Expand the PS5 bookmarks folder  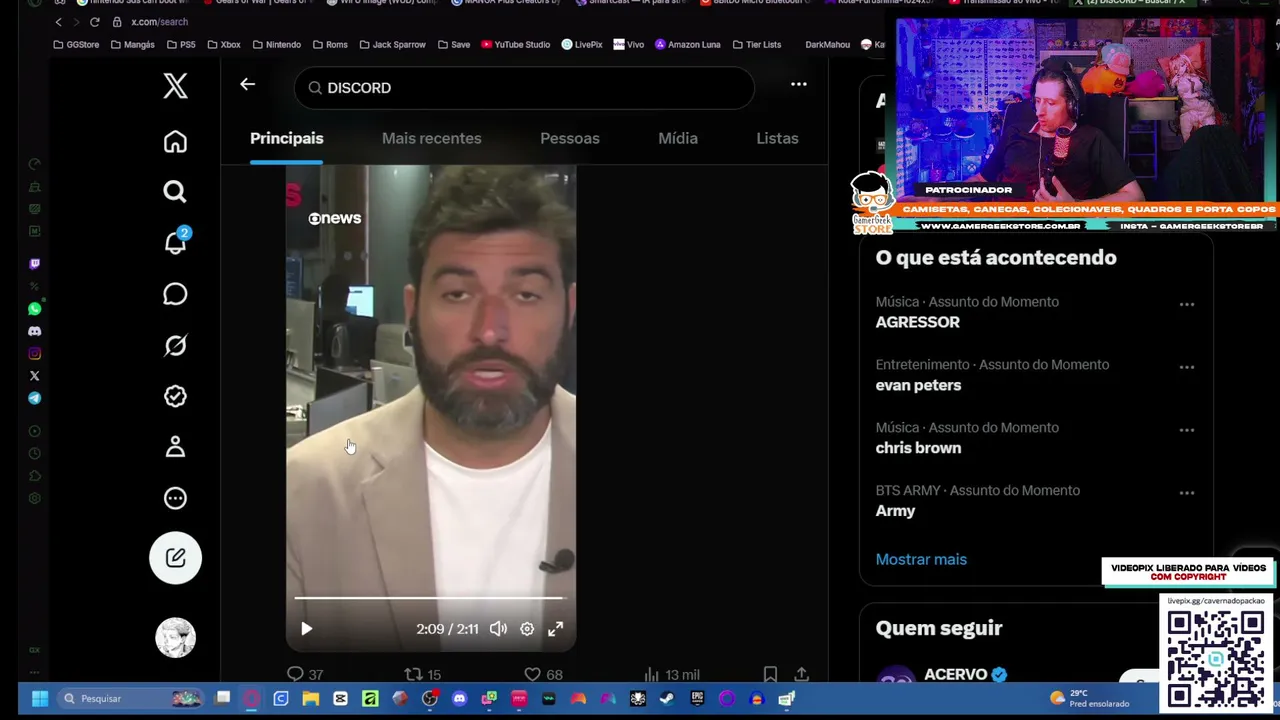click(180, 45)
